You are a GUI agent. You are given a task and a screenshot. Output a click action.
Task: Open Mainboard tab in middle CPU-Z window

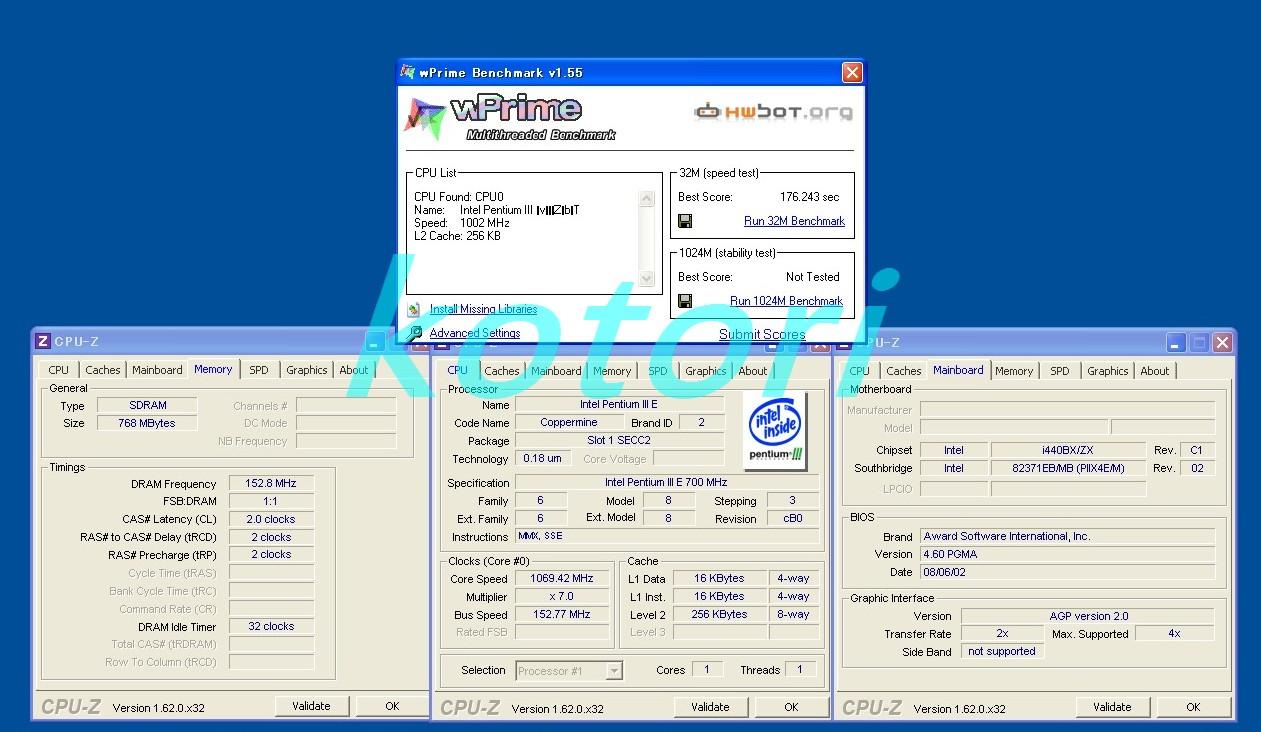coord(556,371)
